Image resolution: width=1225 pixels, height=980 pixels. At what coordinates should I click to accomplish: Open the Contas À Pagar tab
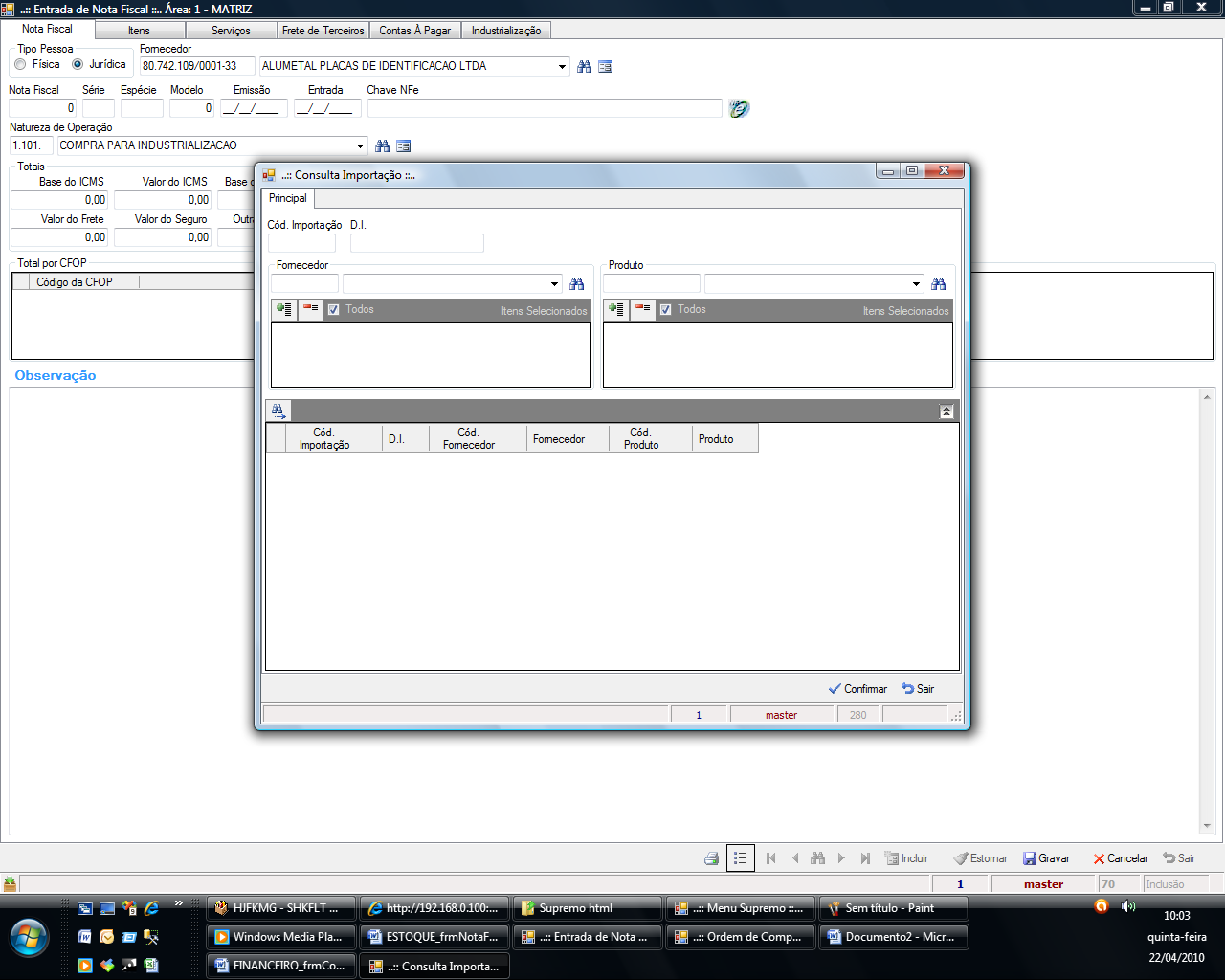(x=414, y=31)
